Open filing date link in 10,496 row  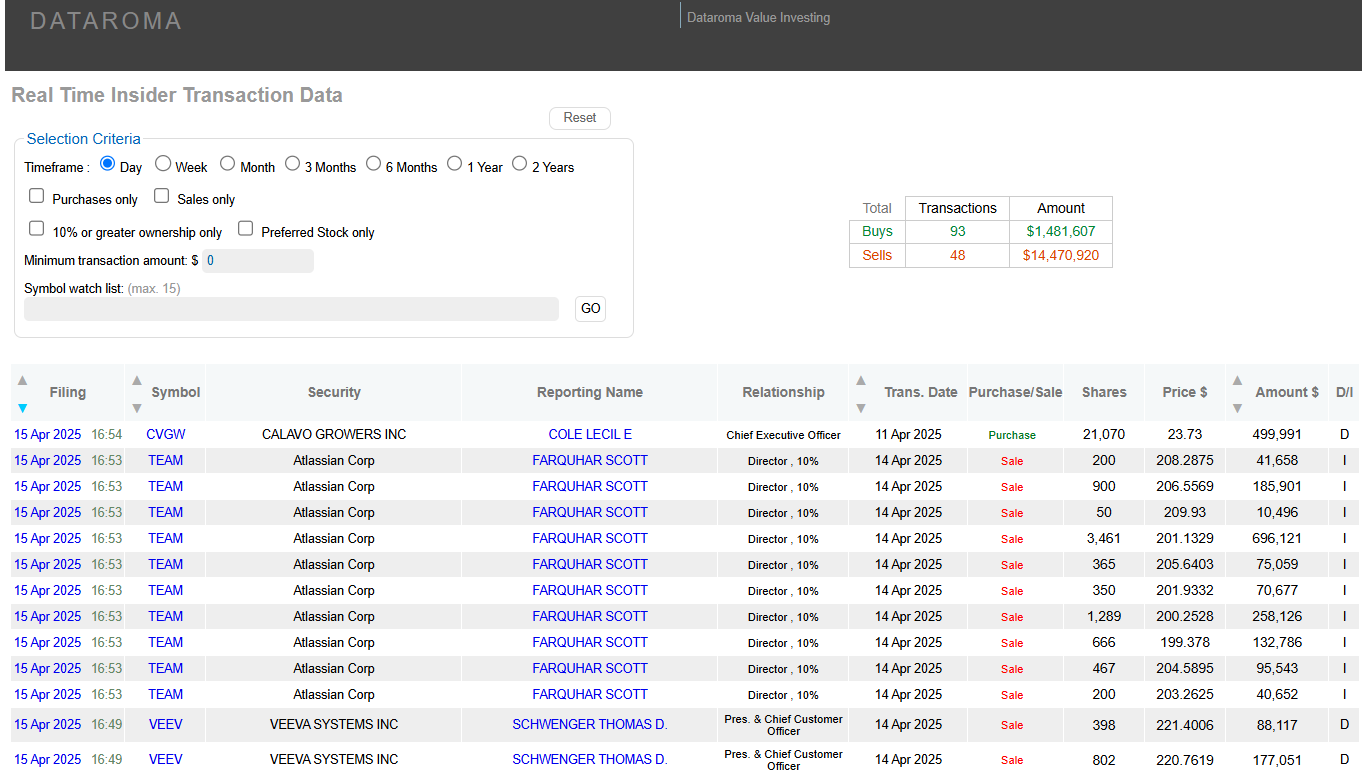(48, 512)
